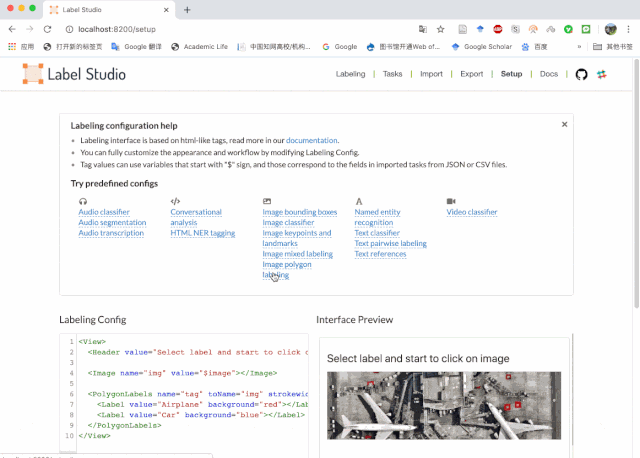
Task: Load the Image bounding boxes config
Action: (x=300, y=212)
